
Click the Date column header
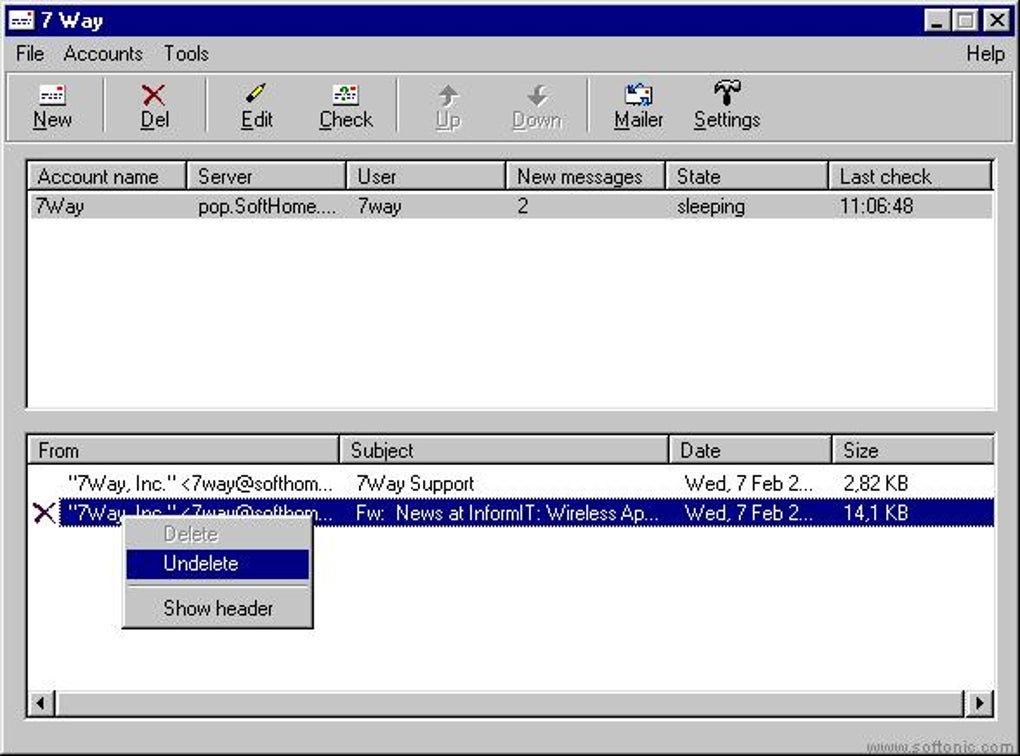[x=750, y=450]
